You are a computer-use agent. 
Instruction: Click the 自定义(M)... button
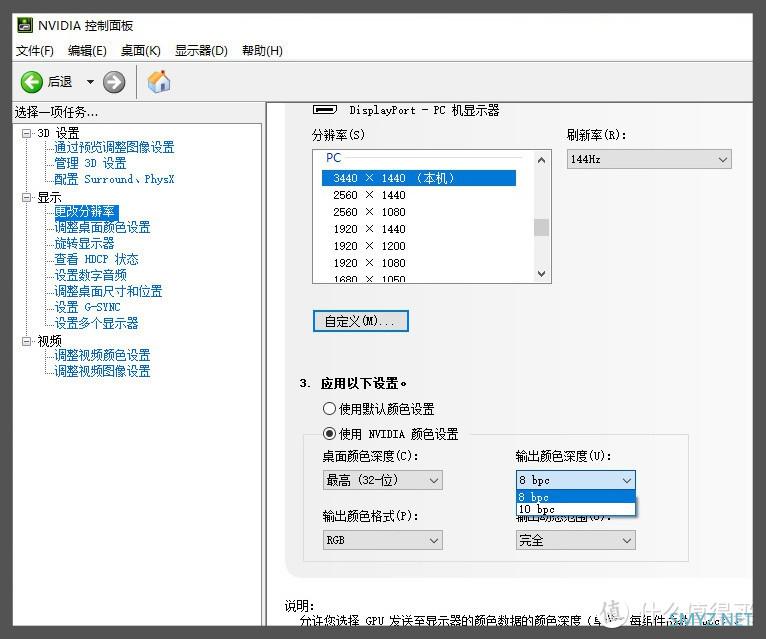pos(361,321)
